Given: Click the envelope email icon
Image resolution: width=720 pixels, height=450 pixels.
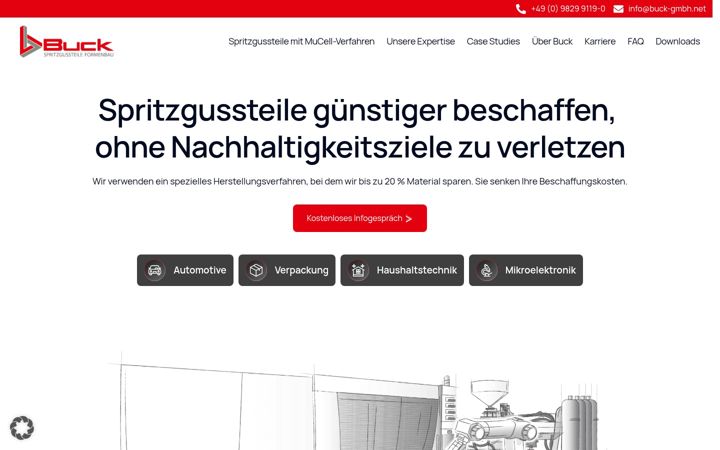Looking at the screenshot, I should (x=618, y=9).
